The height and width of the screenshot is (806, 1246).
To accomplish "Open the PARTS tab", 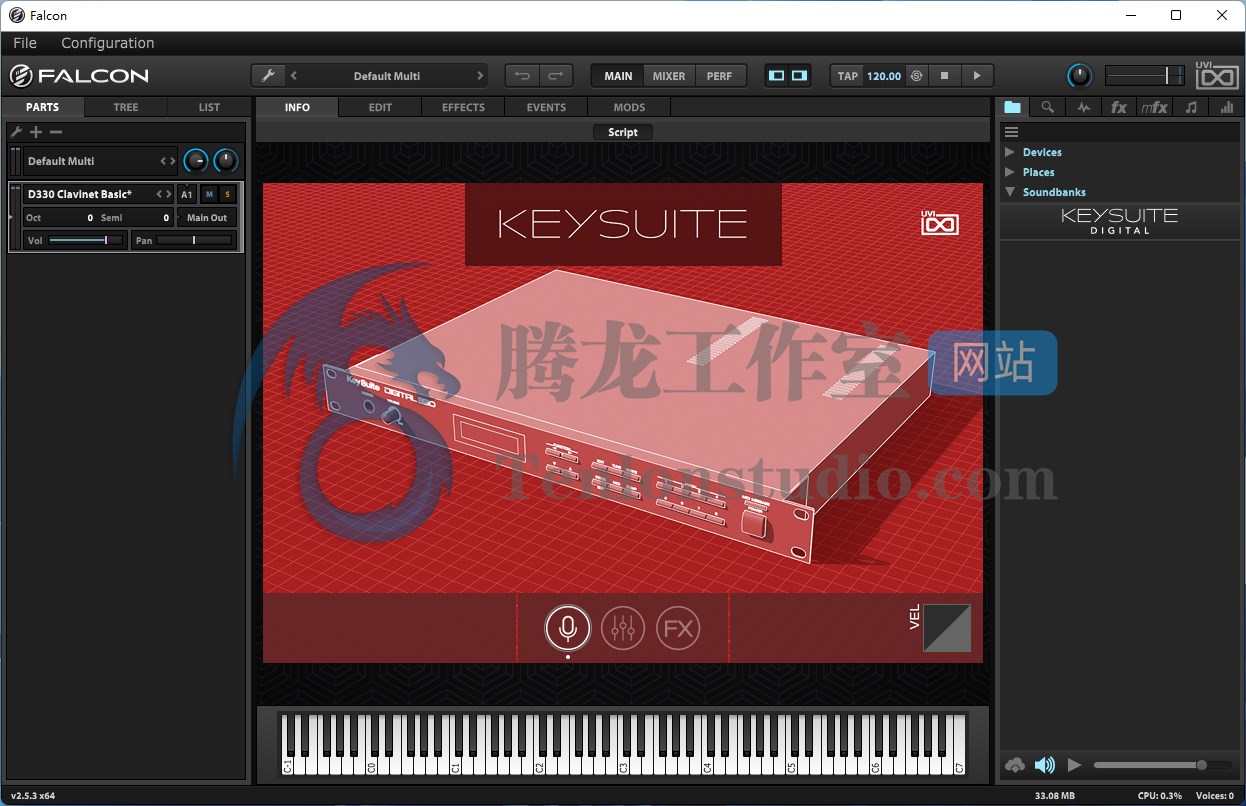I will pyautogui.click(x=43, y=107).
